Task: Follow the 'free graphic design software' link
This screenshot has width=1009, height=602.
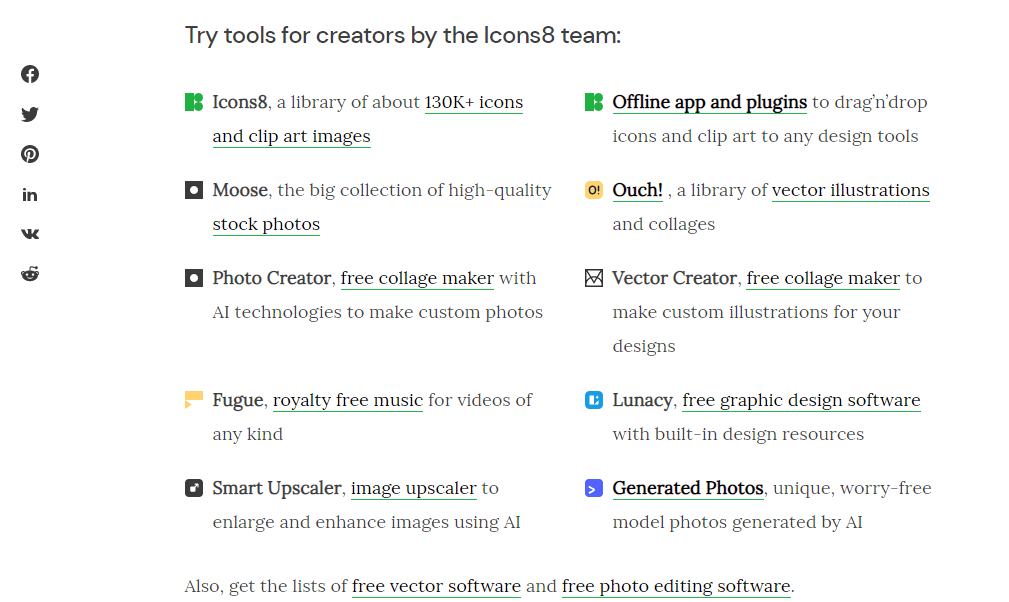Action: (801, 401)
